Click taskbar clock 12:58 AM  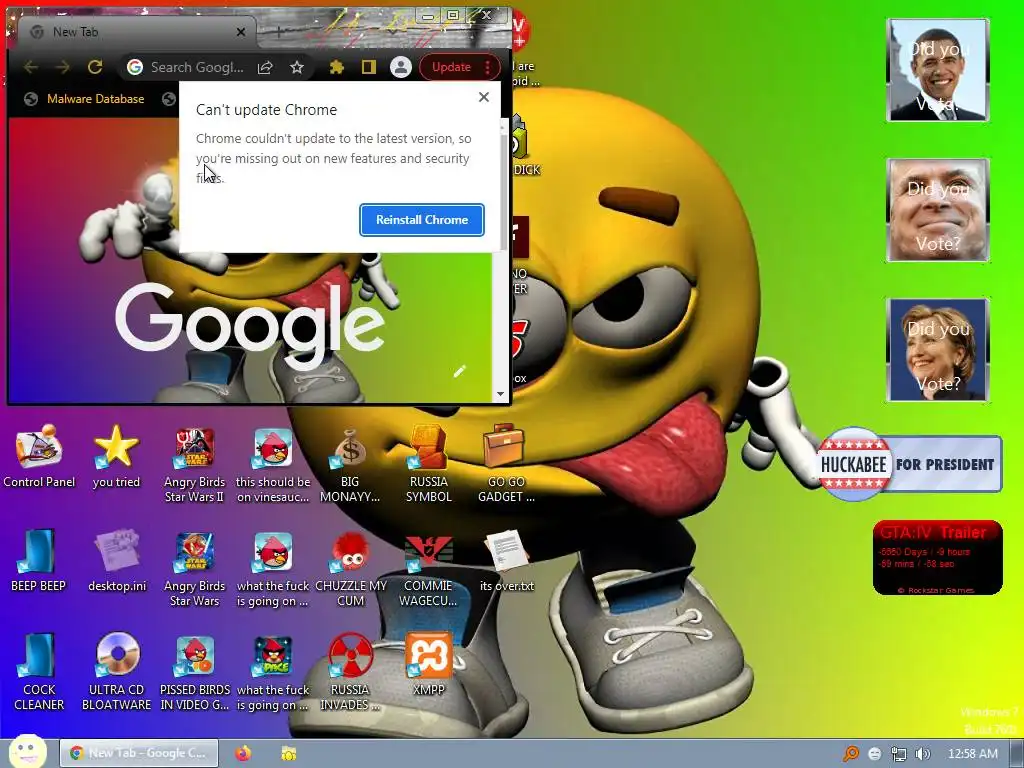coord(972,754)
